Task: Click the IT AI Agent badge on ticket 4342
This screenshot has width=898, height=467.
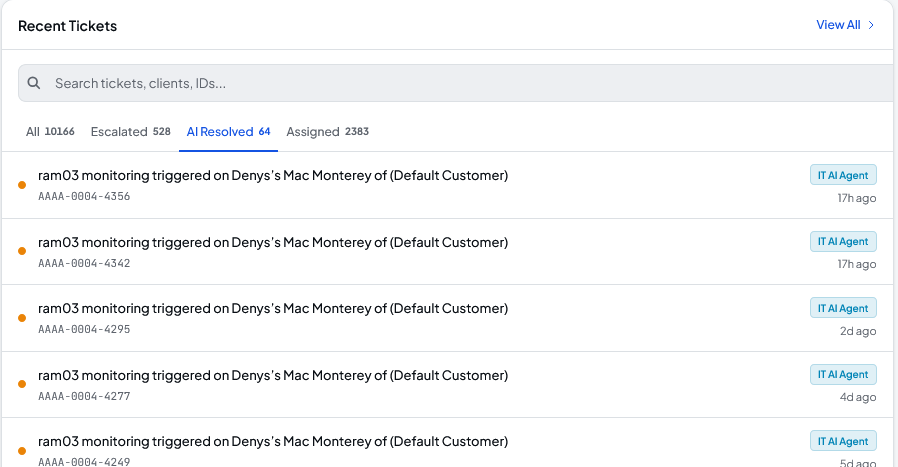Action: [843, 242]
